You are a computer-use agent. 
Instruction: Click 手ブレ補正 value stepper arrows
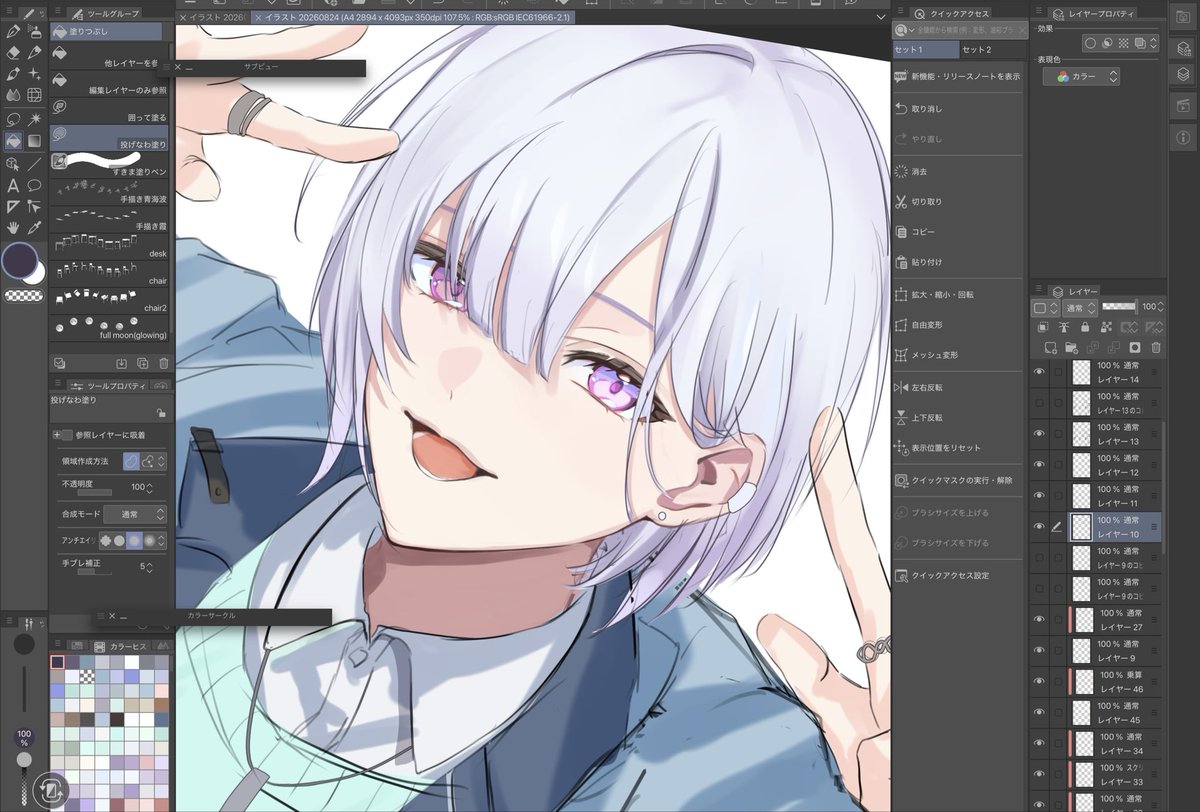(150, 567)
